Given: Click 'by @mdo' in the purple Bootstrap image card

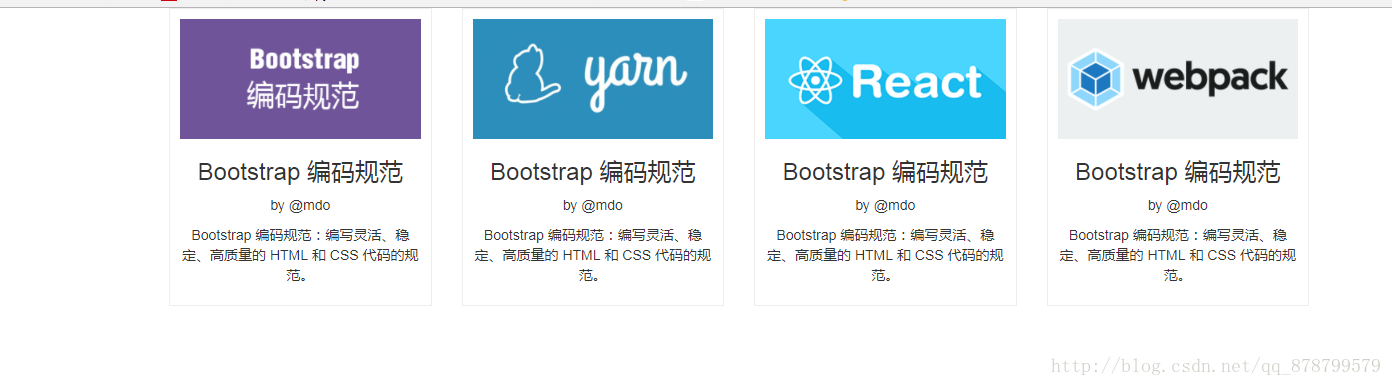Looking at the screenshot, I should [300, 206].
